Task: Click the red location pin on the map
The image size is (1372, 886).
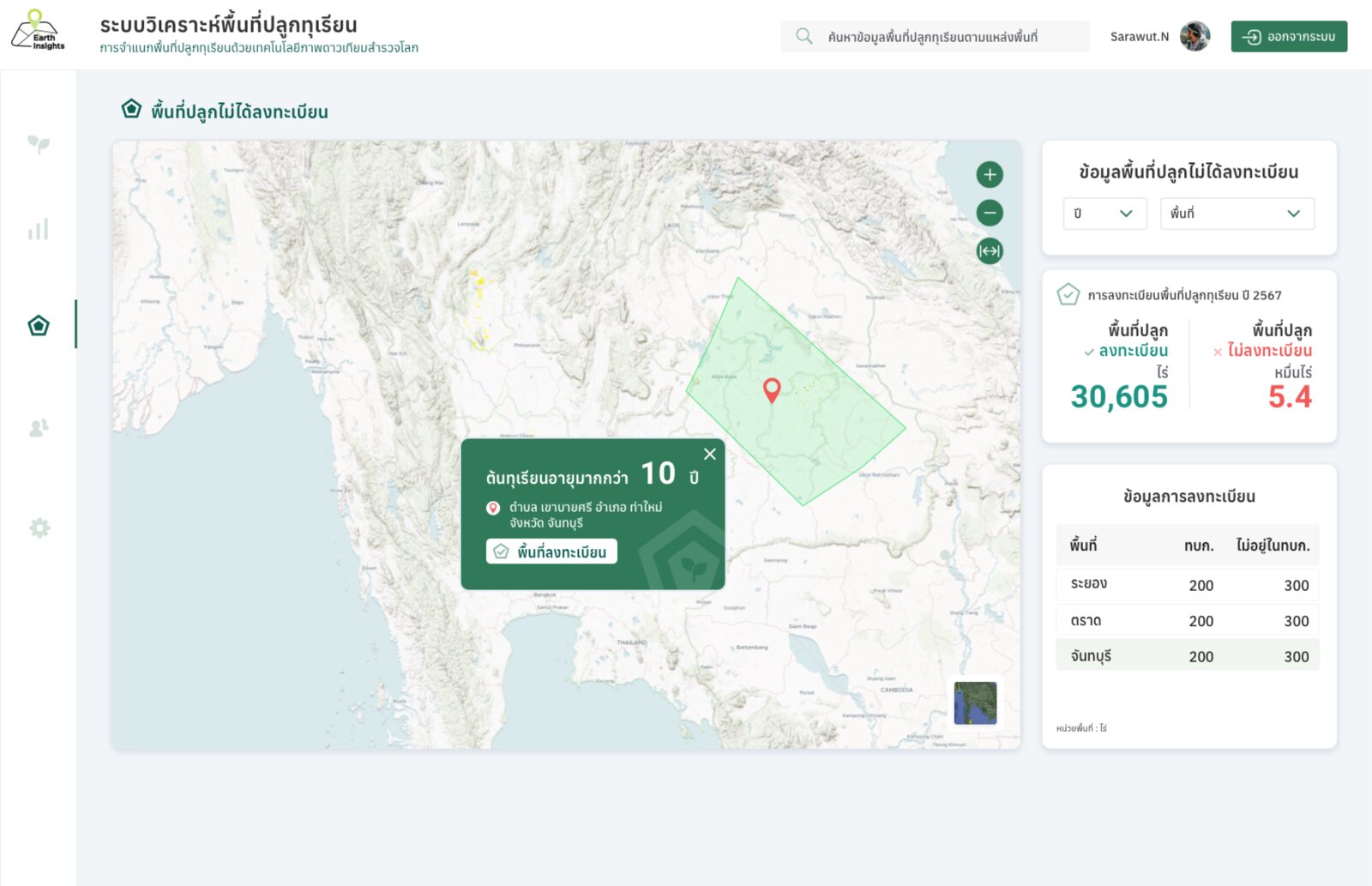Action: tap(772, 390)
